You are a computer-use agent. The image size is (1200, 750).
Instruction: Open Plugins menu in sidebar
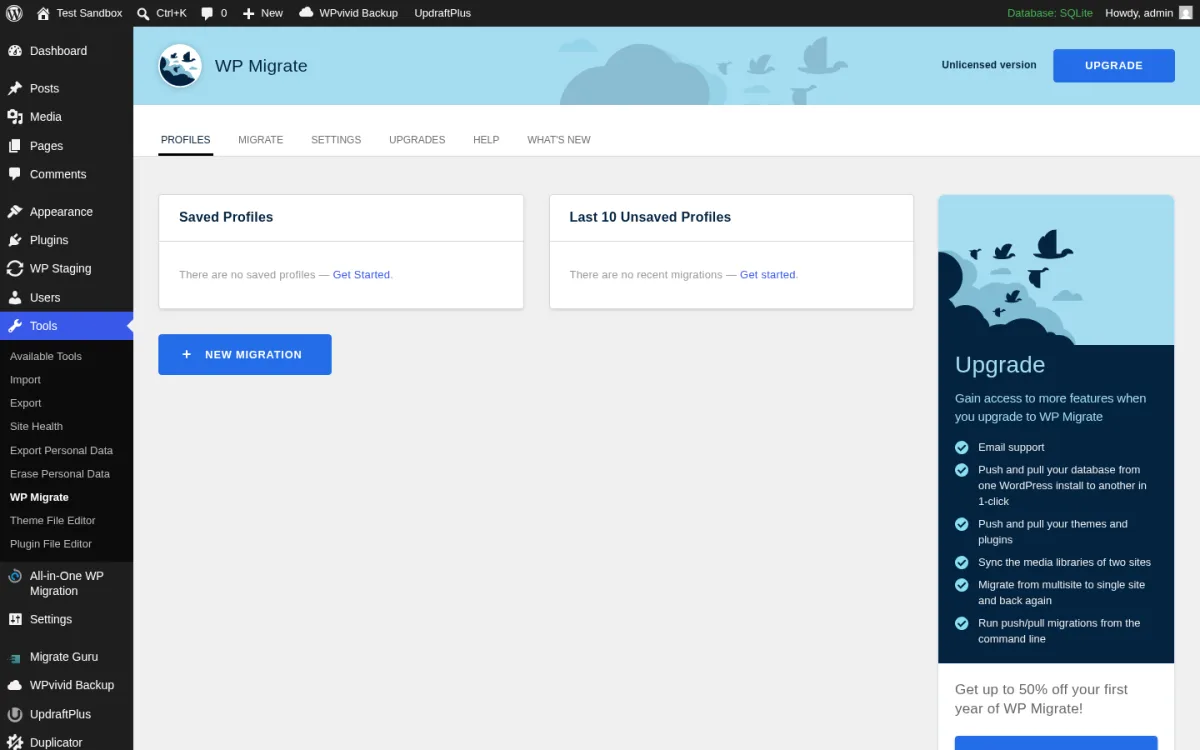tap(66, 240)
